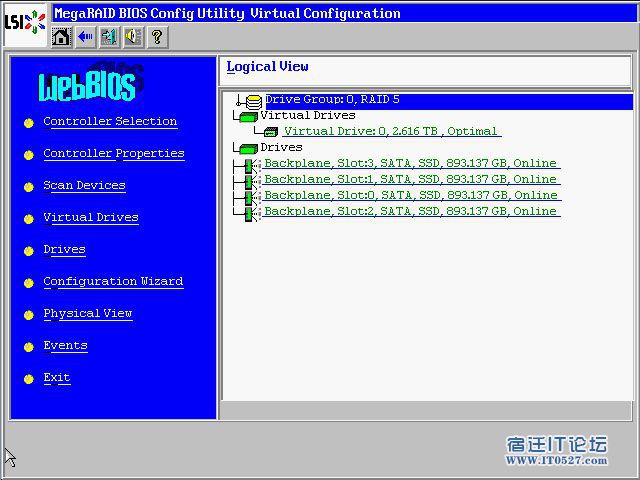Viewport: 640px width, 480px height.
Task: Select the Drives tree node label
Action: (281, 147)
